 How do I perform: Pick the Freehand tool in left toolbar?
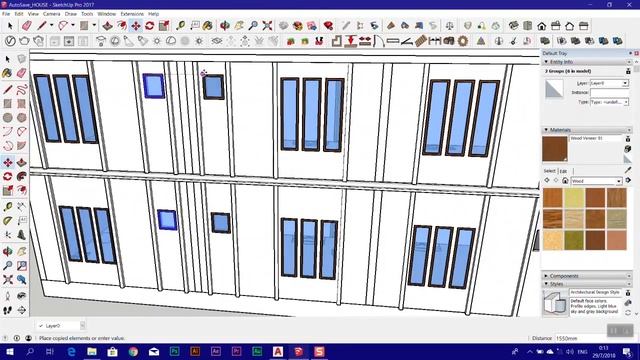22,89
